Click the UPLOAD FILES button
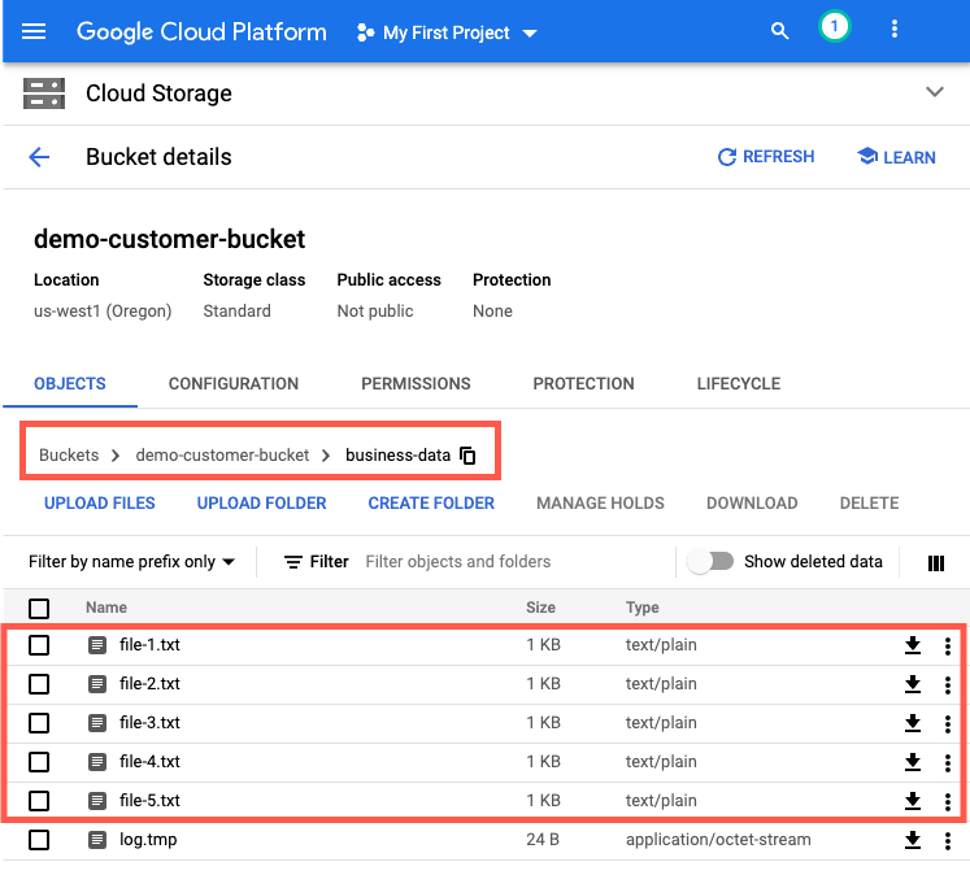 pos(99,503)
